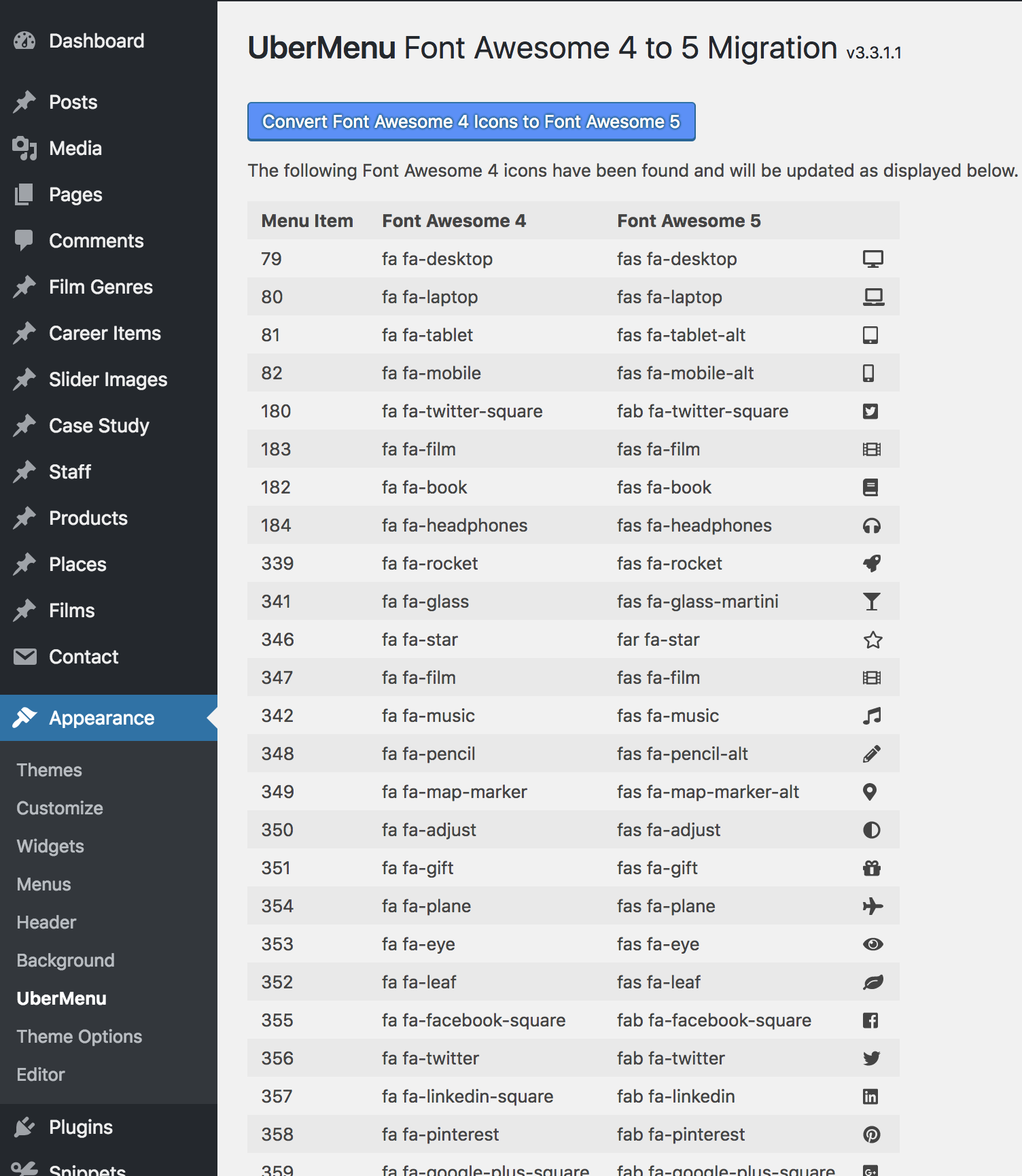Viewport: 1022px width, 1176px height.
Task: Click the Facebook square icon in row 355
Action: [x=870, y=1020]
